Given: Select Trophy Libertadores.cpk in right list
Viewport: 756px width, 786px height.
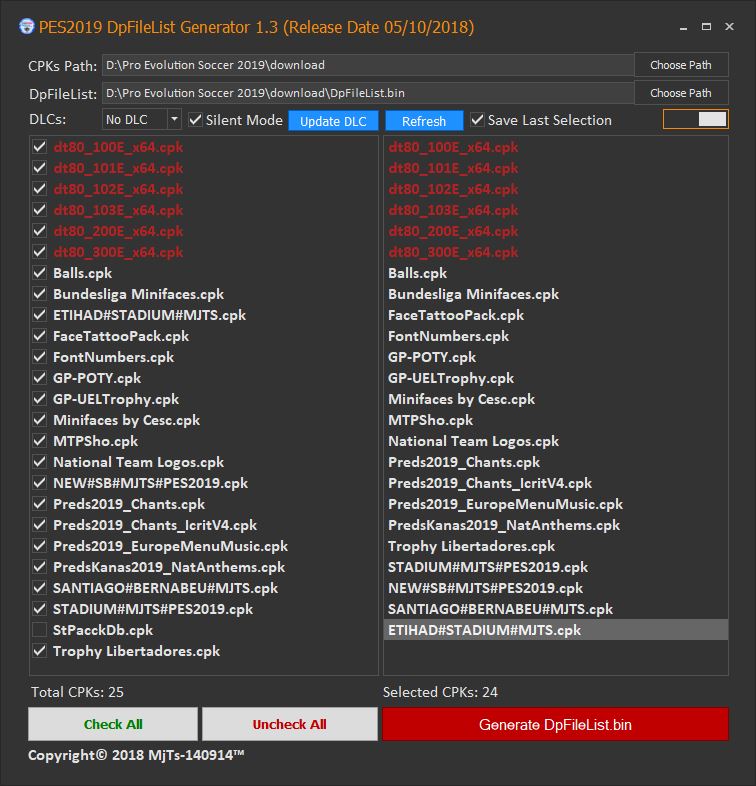Looking at the screenshot, I should (556, 546).
